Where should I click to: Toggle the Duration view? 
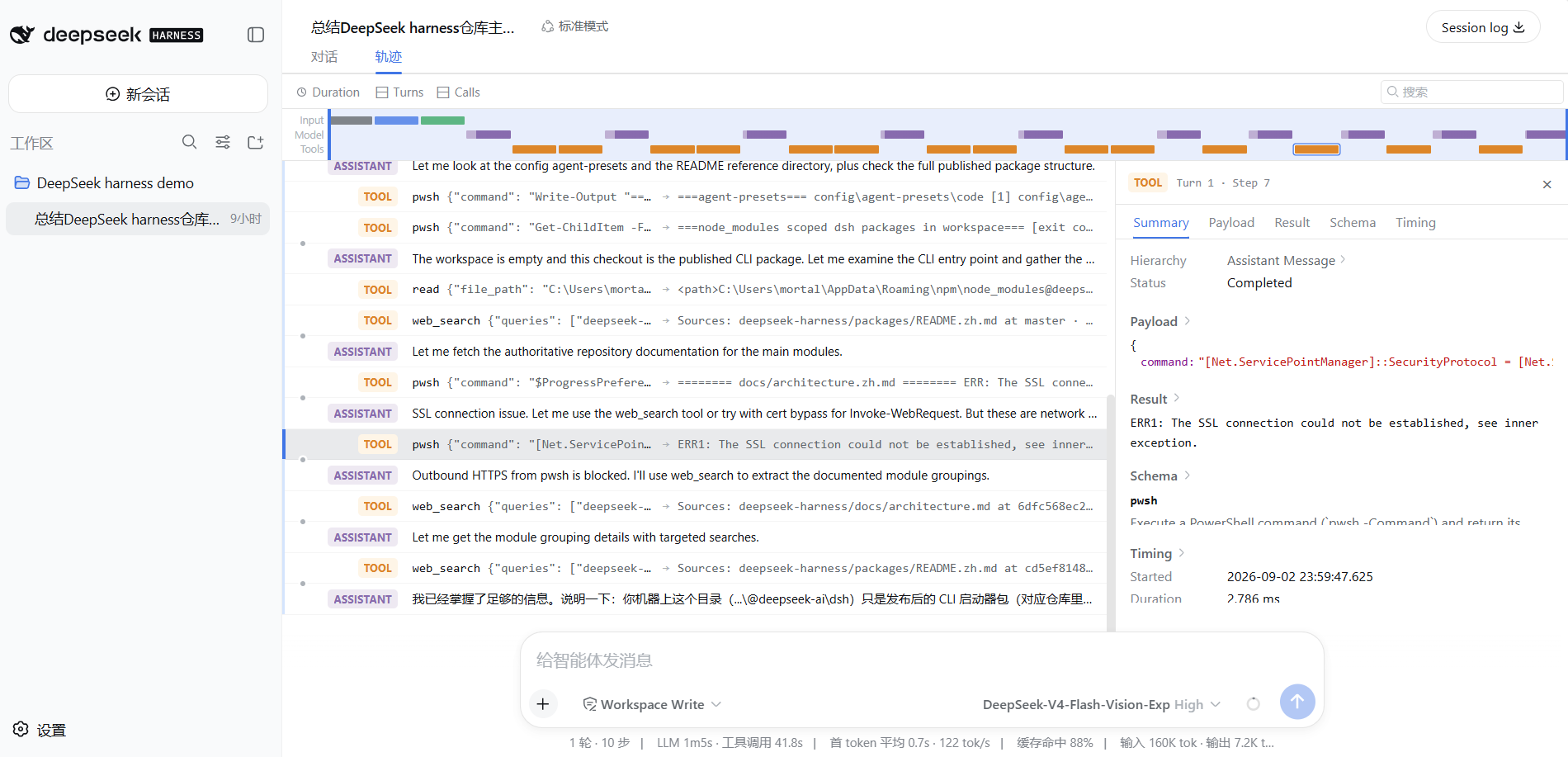pyautogui.click(x=328, y=92)
